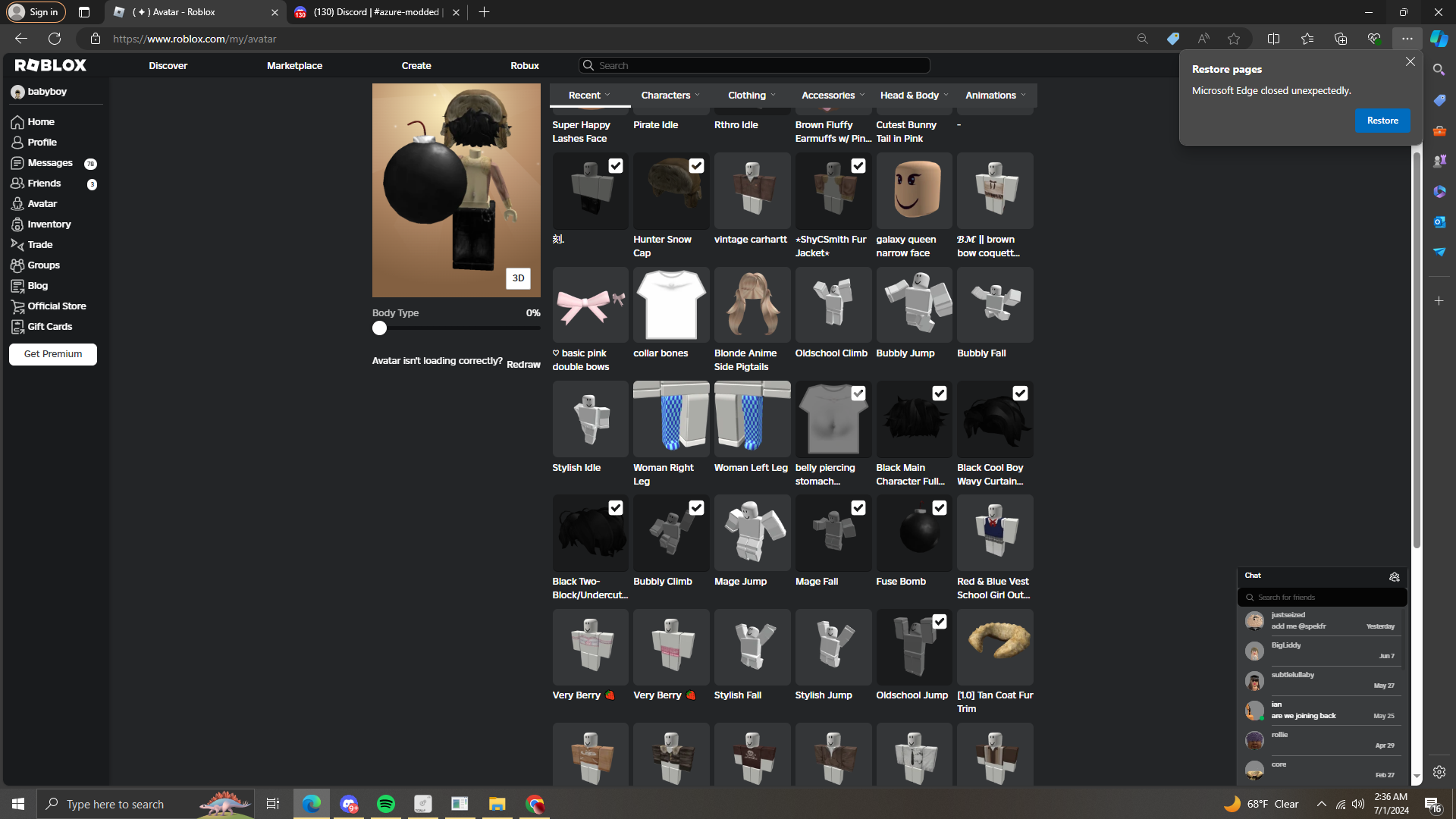Open chat settings gear icon
This screenshot has width=1456, height=819.
point(1394,576)
